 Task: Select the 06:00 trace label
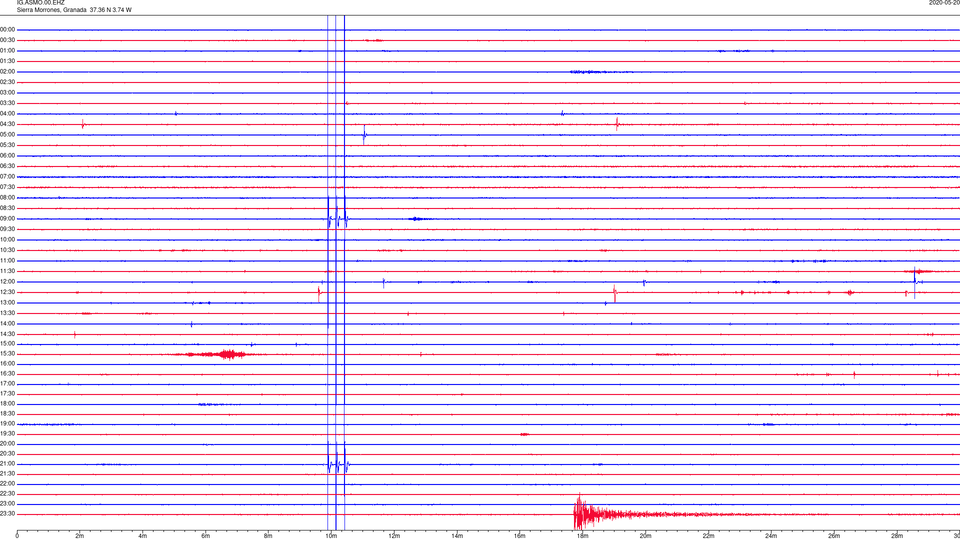7,156
